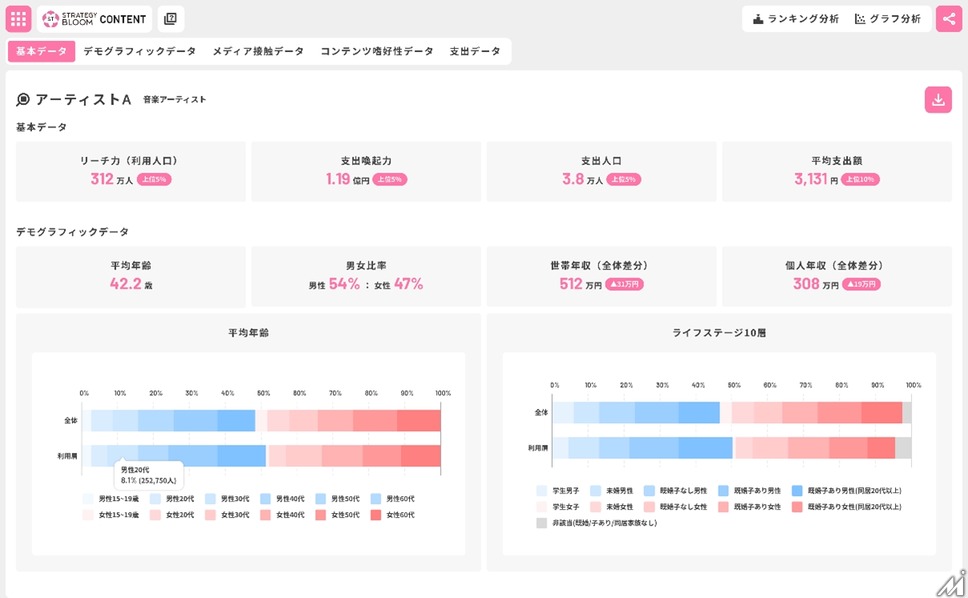Click the 男性20代 8.1% tooltip
The height and width of the screenshot is (598, 968).
pyautogui.click(x=149, y=475)
